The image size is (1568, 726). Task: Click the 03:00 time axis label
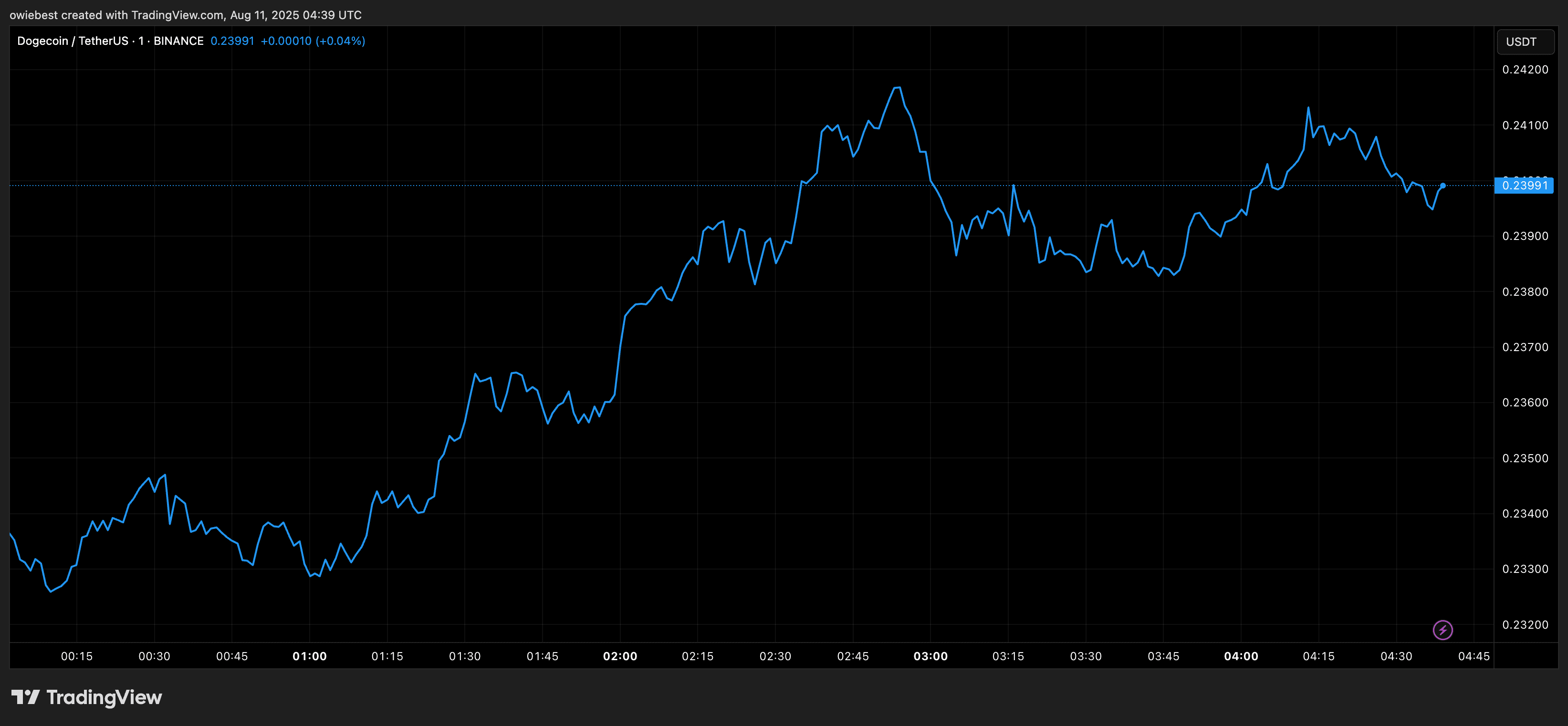[x=930, y=656]
